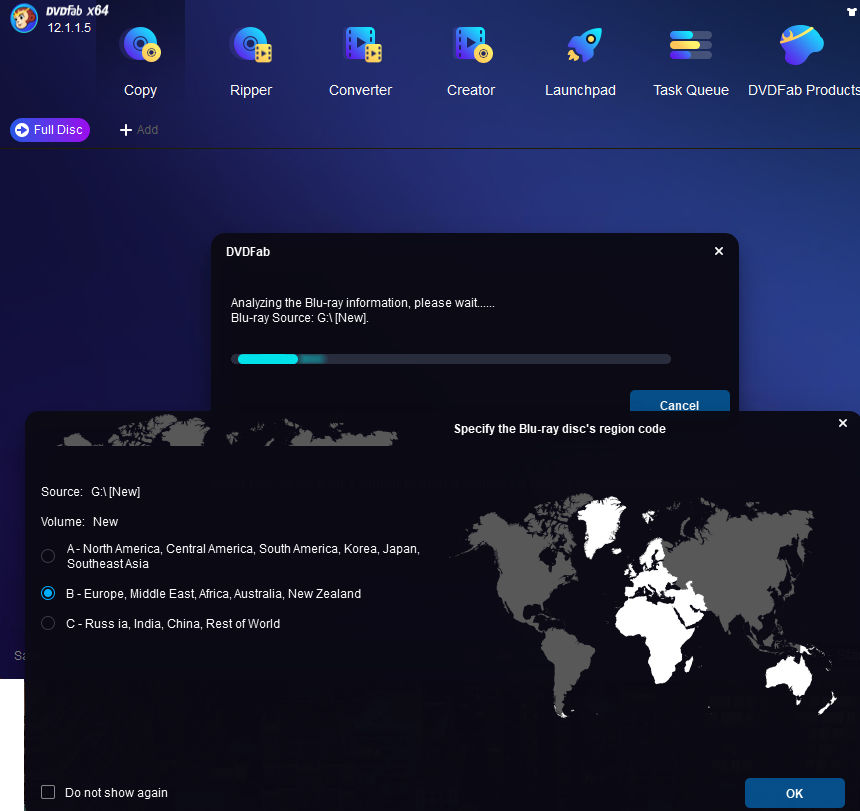This screenshot has height=811, width=860.
Task: Click the world region map
Action: click(x=644, y=606)
